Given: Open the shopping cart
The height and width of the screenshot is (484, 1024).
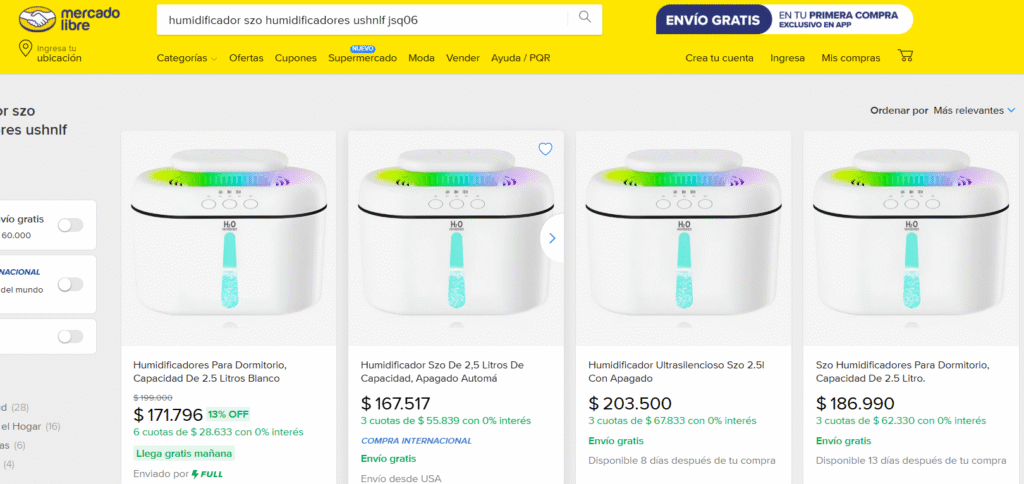Looking at the screenshot, I should 906,56.
